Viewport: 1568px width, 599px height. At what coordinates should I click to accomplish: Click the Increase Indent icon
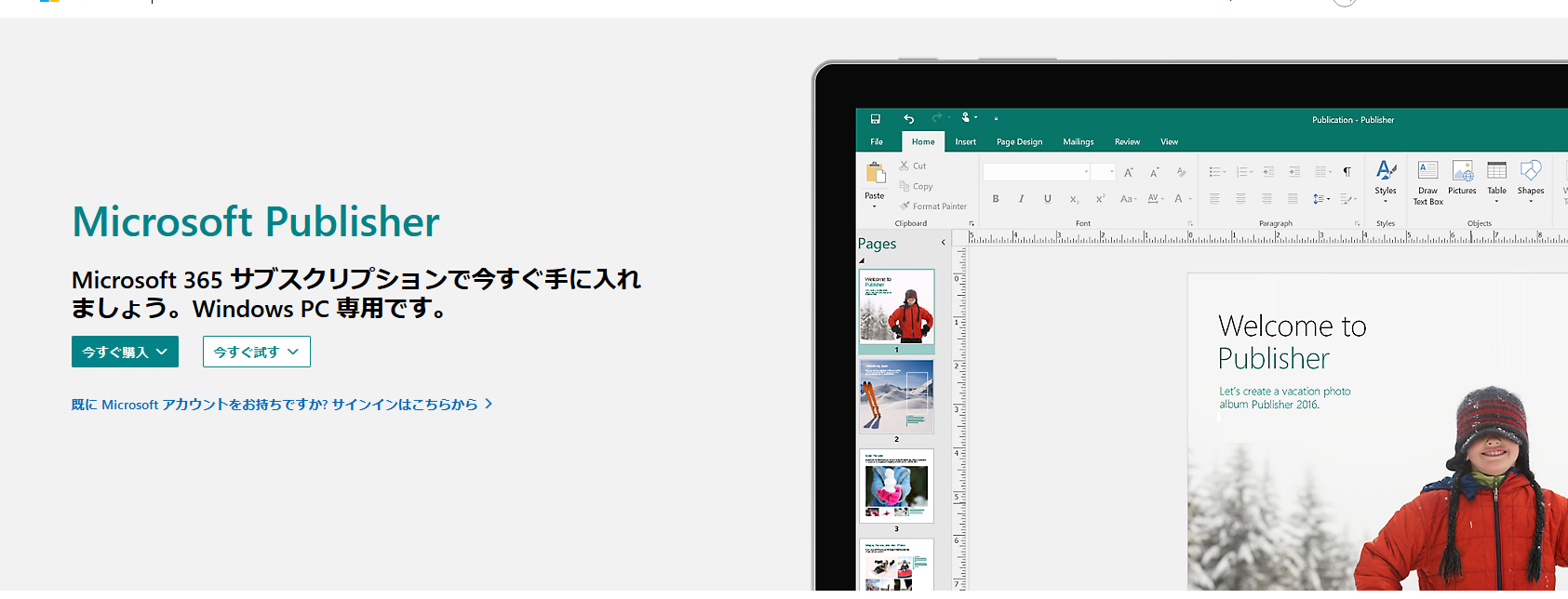pyautogui.click(x=1294, y=172)
